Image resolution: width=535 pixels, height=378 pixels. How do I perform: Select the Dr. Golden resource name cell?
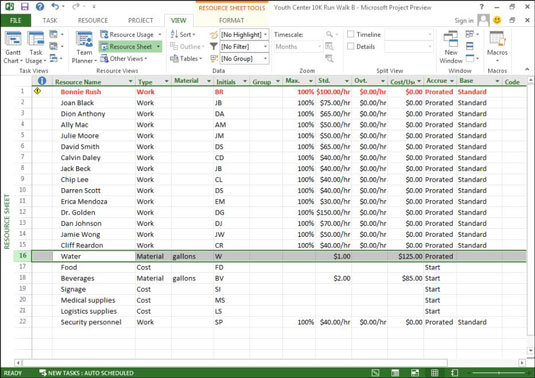click(x=94, y=212)
